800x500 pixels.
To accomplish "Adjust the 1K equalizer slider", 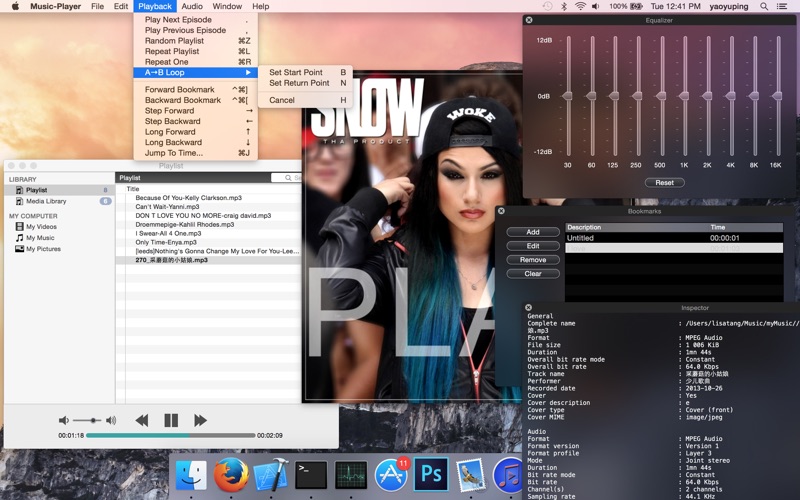I will tap(684, 95).
